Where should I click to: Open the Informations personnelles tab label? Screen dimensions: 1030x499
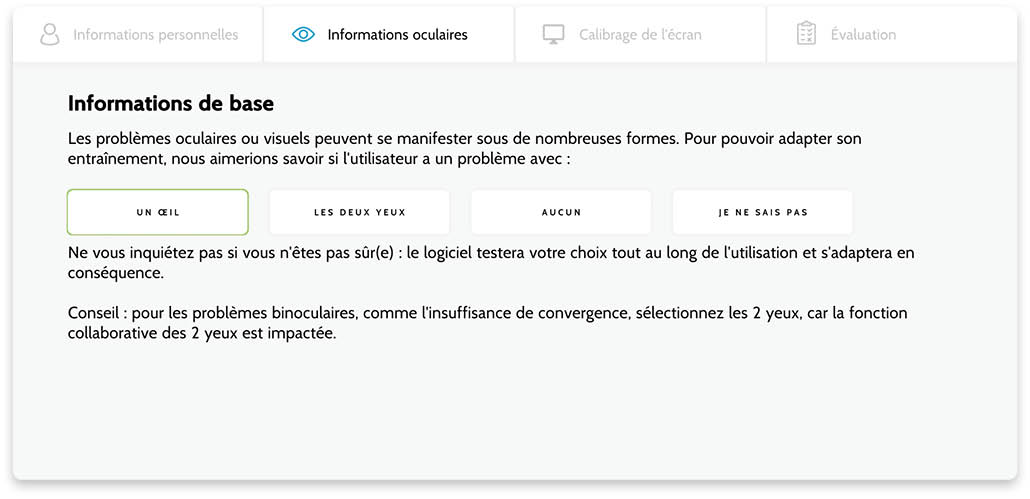(156, 35)
